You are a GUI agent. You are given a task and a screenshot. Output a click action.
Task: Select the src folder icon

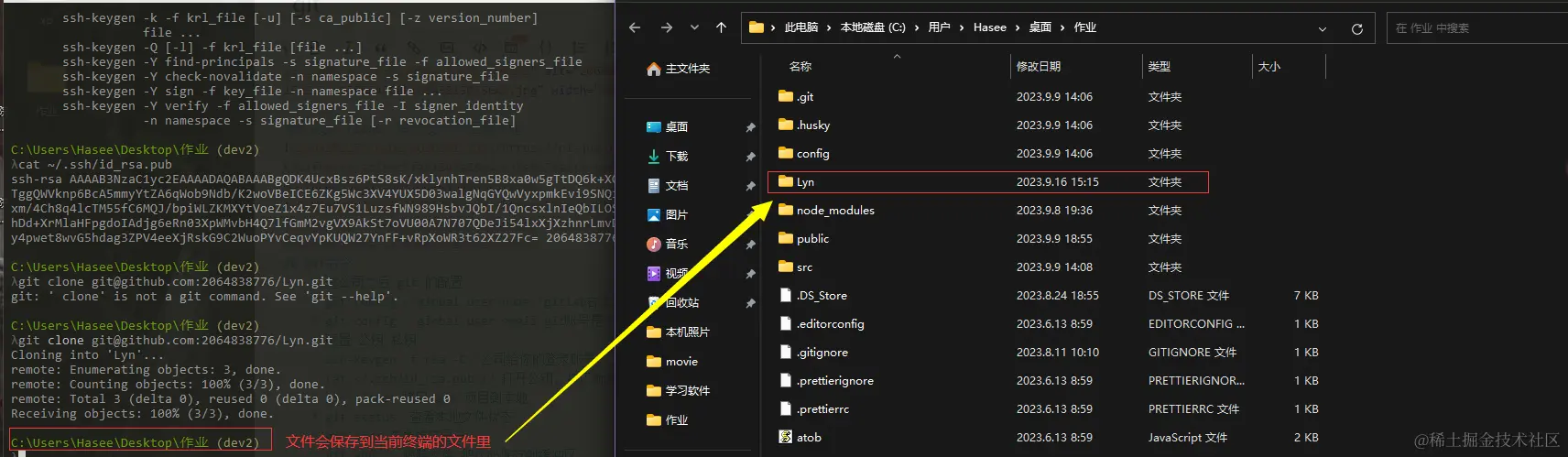[x=785, y=267]
